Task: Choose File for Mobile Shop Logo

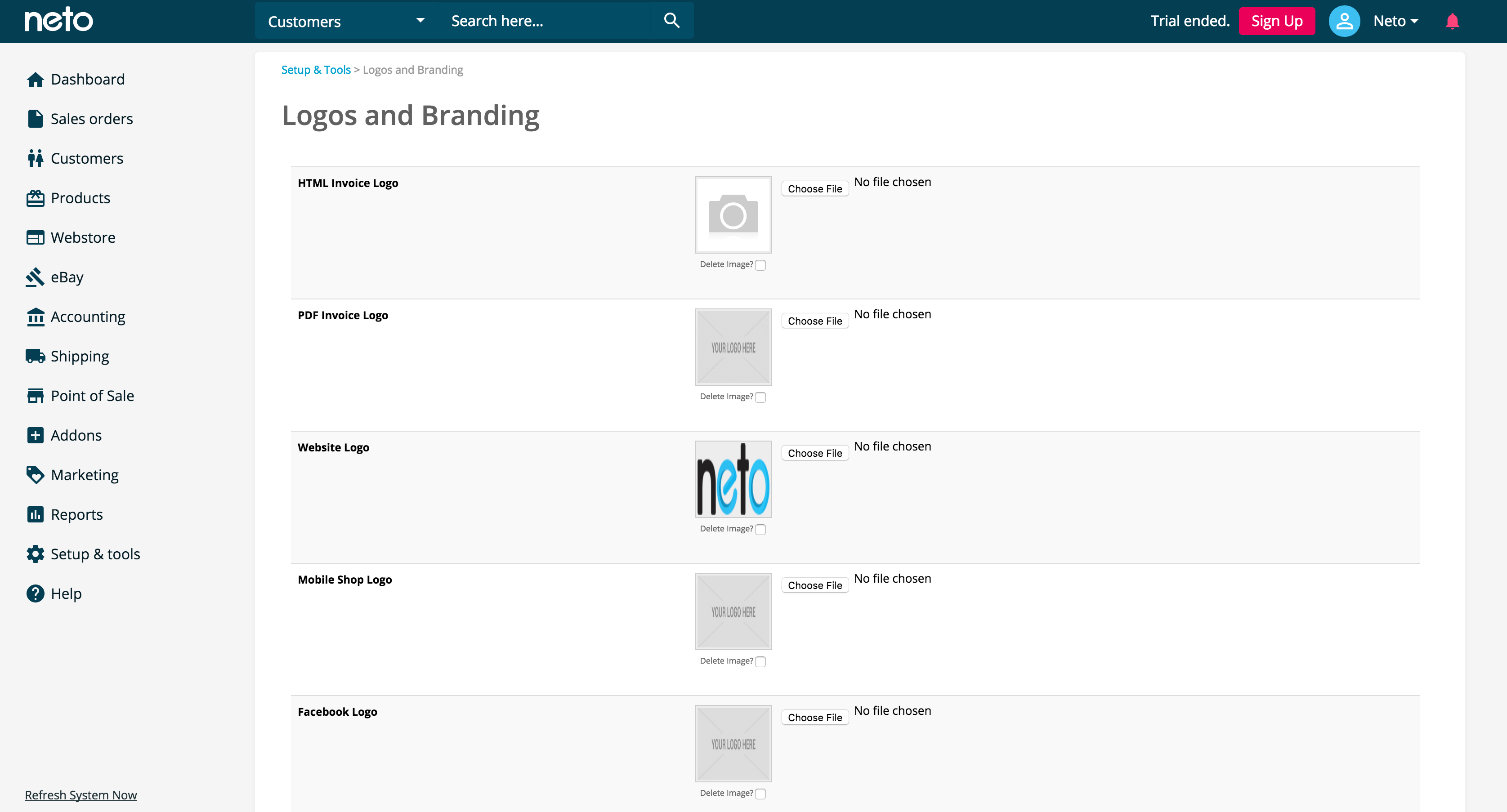Action: 814,585
